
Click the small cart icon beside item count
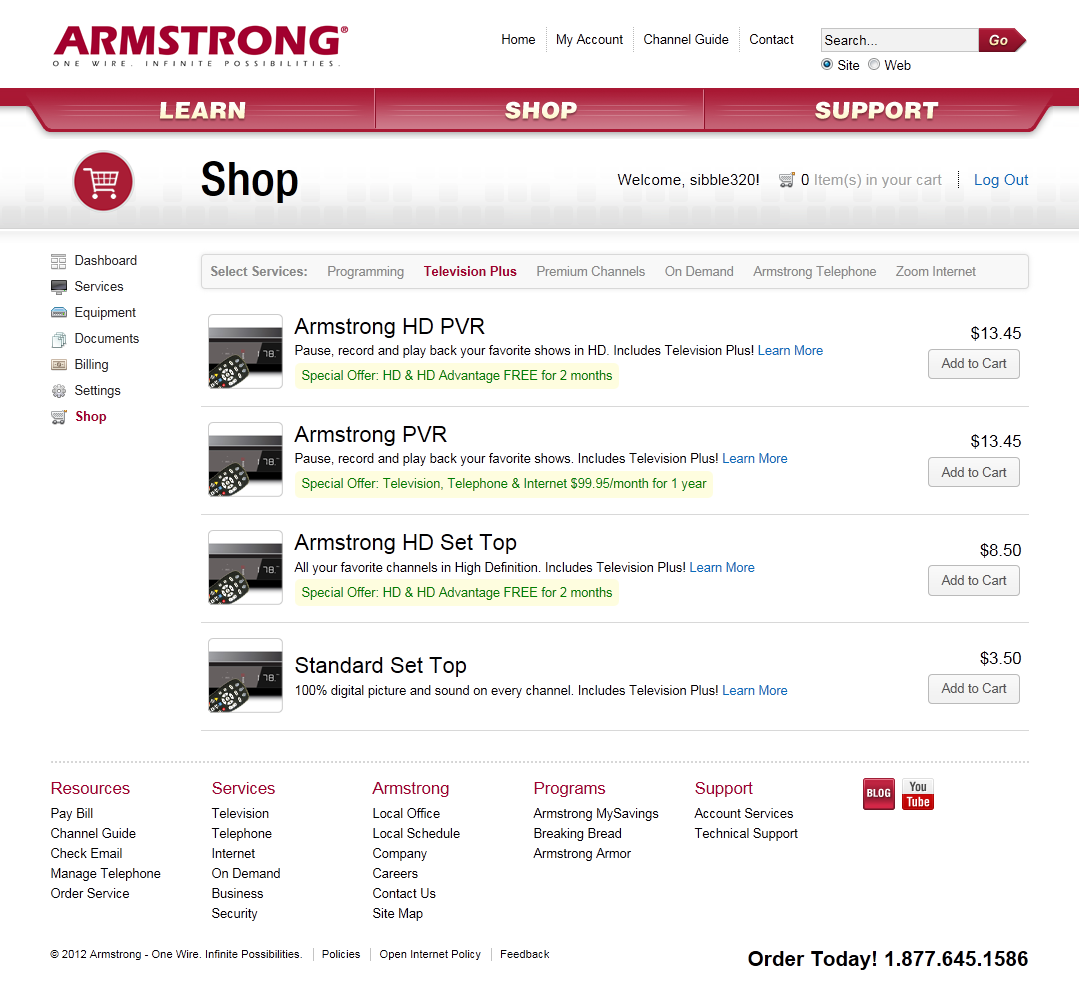(787, 180)
